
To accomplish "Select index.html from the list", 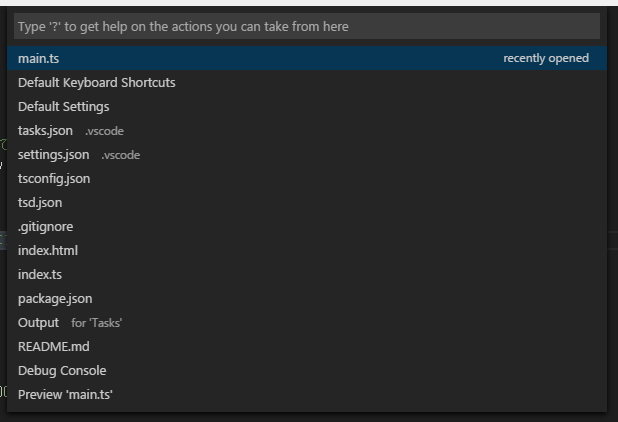I will pyautogui.click(x=307, y=251).
